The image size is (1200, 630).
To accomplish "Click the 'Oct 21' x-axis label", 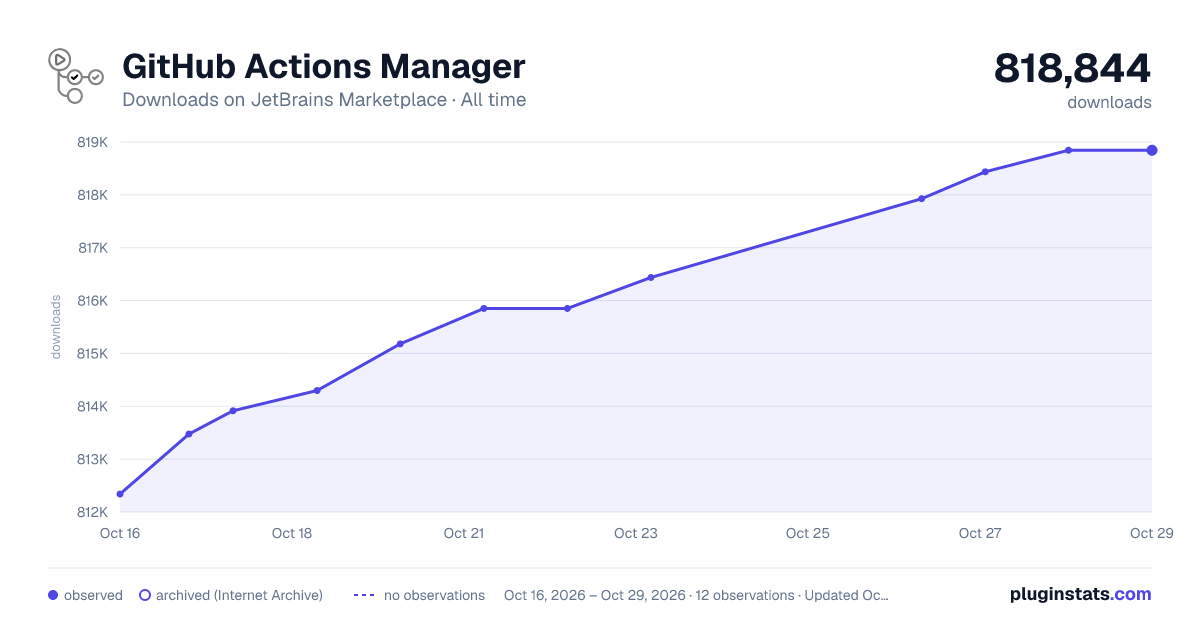I will tap(464, 533).
